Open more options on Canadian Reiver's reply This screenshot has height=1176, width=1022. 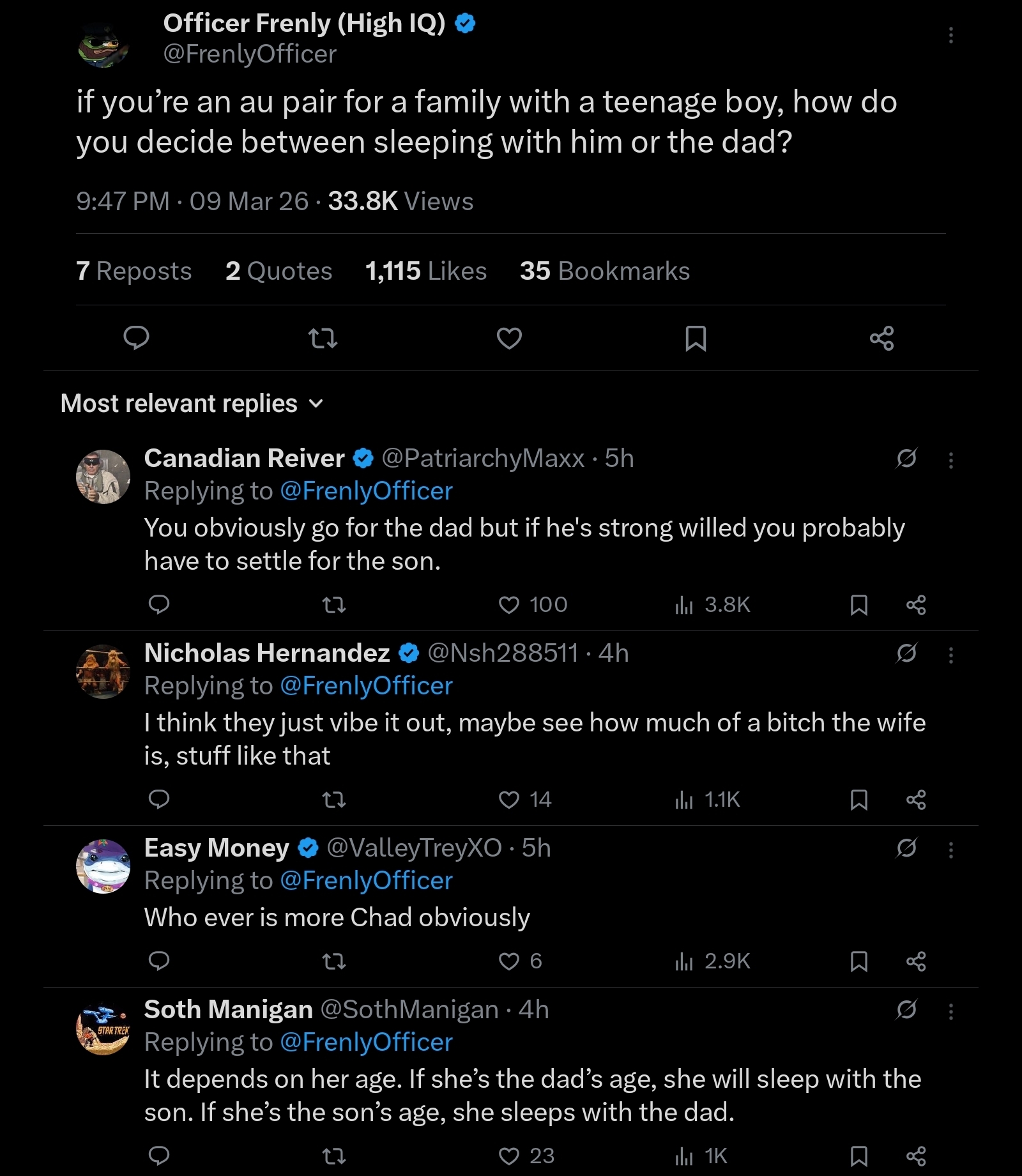pyautogui.click(x=951, y=460)
